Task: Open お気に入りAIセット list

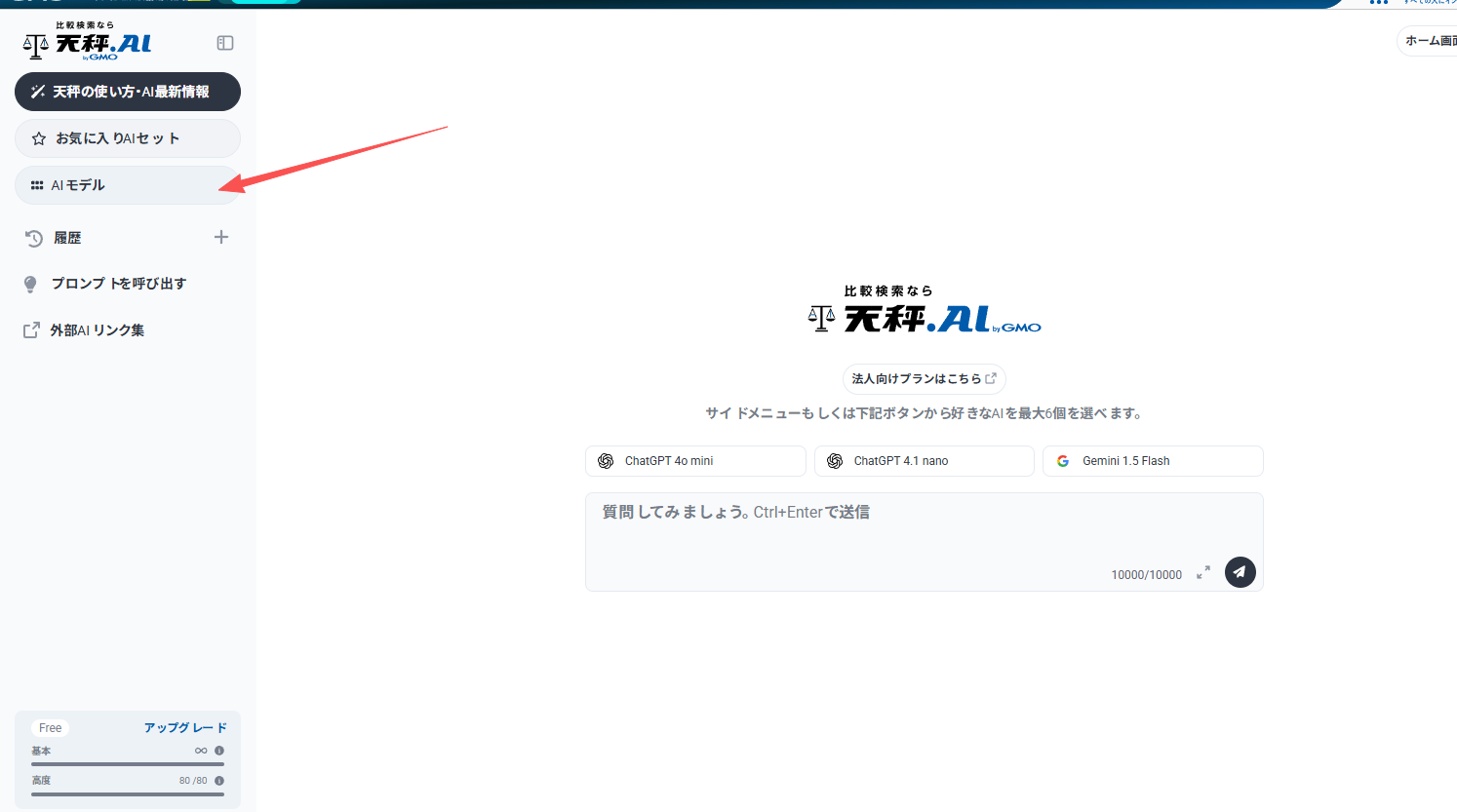Action: [x=127, y=138]
